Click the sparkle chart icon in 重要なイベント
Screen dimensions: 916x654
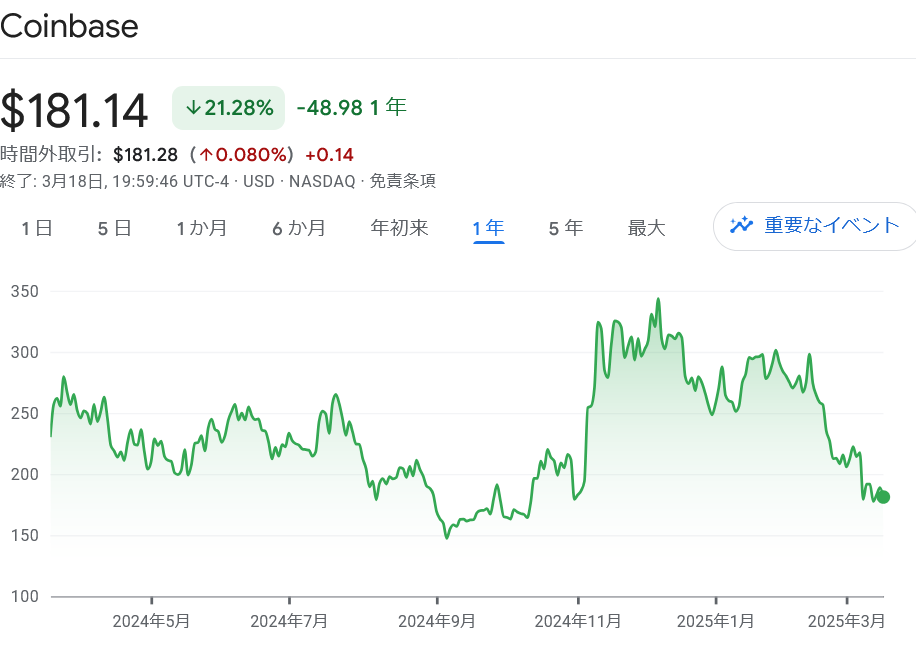click(x=741, y=225)
